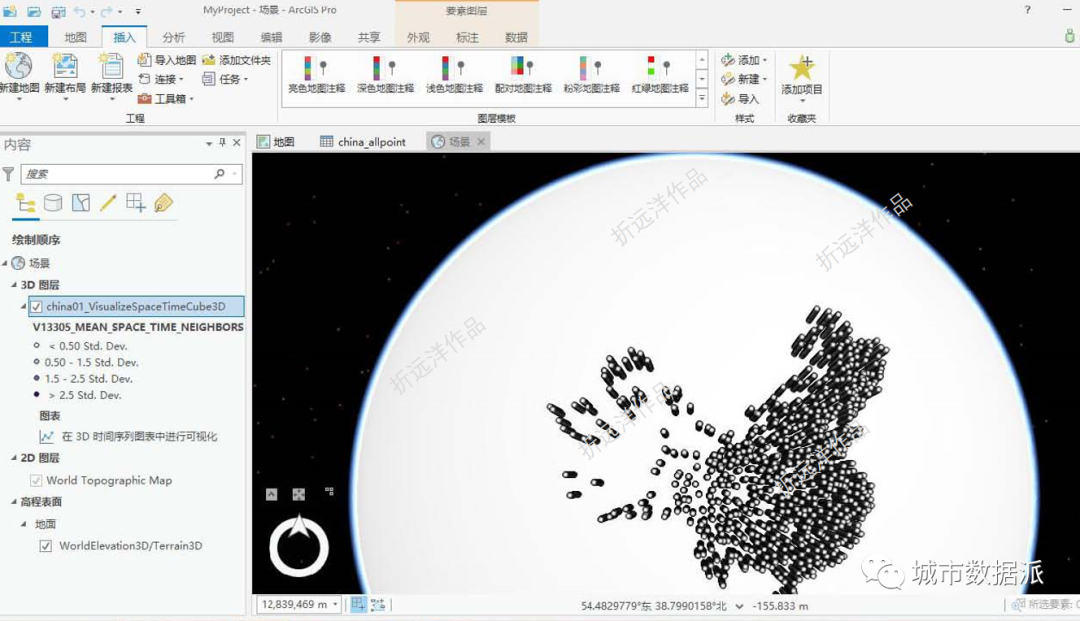Screen dimensions: 1080x621
Task: Click the new project icon in quick access
Action: point(10,11)
